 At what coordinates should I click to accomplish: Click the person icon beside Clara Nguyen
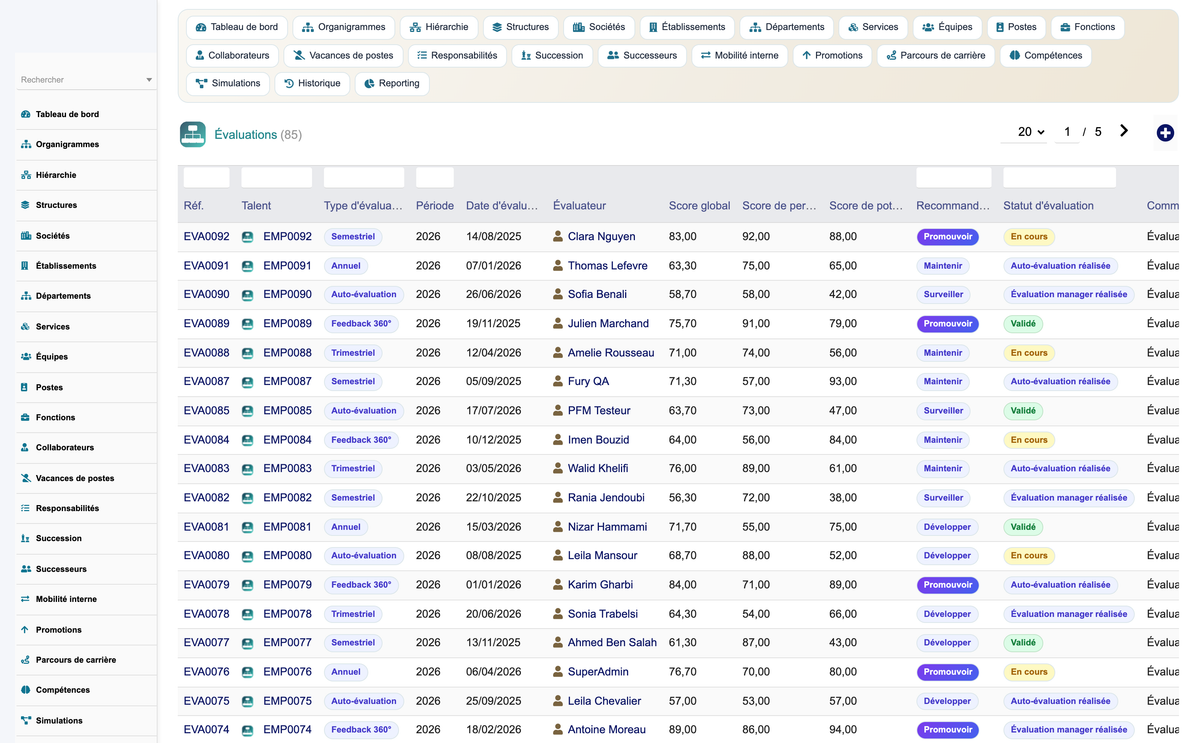pyautogui.click(x=558, y=237)
